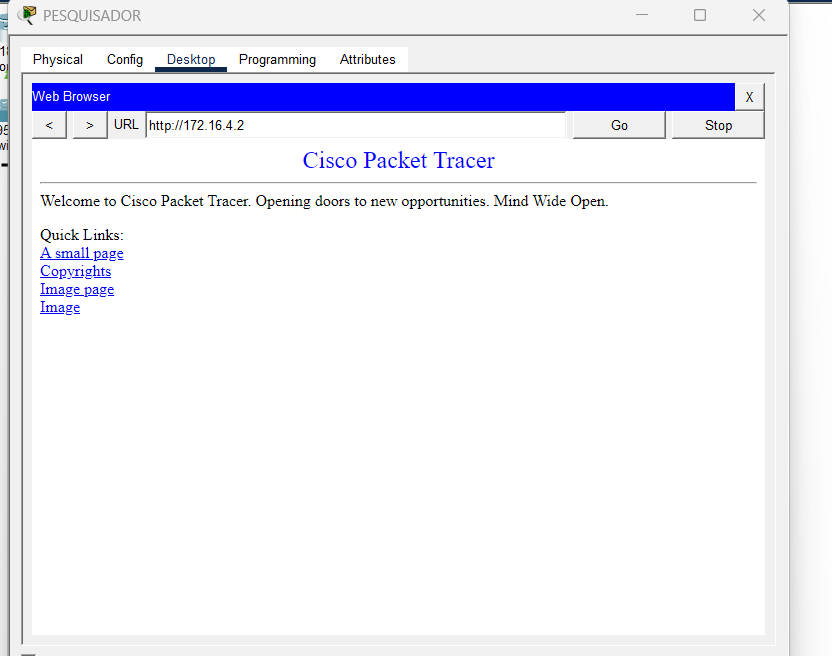Image resolution: width=832 pixels, height=656 pixels.
Task: Go back with the < browser button
Action: [49, 125]
